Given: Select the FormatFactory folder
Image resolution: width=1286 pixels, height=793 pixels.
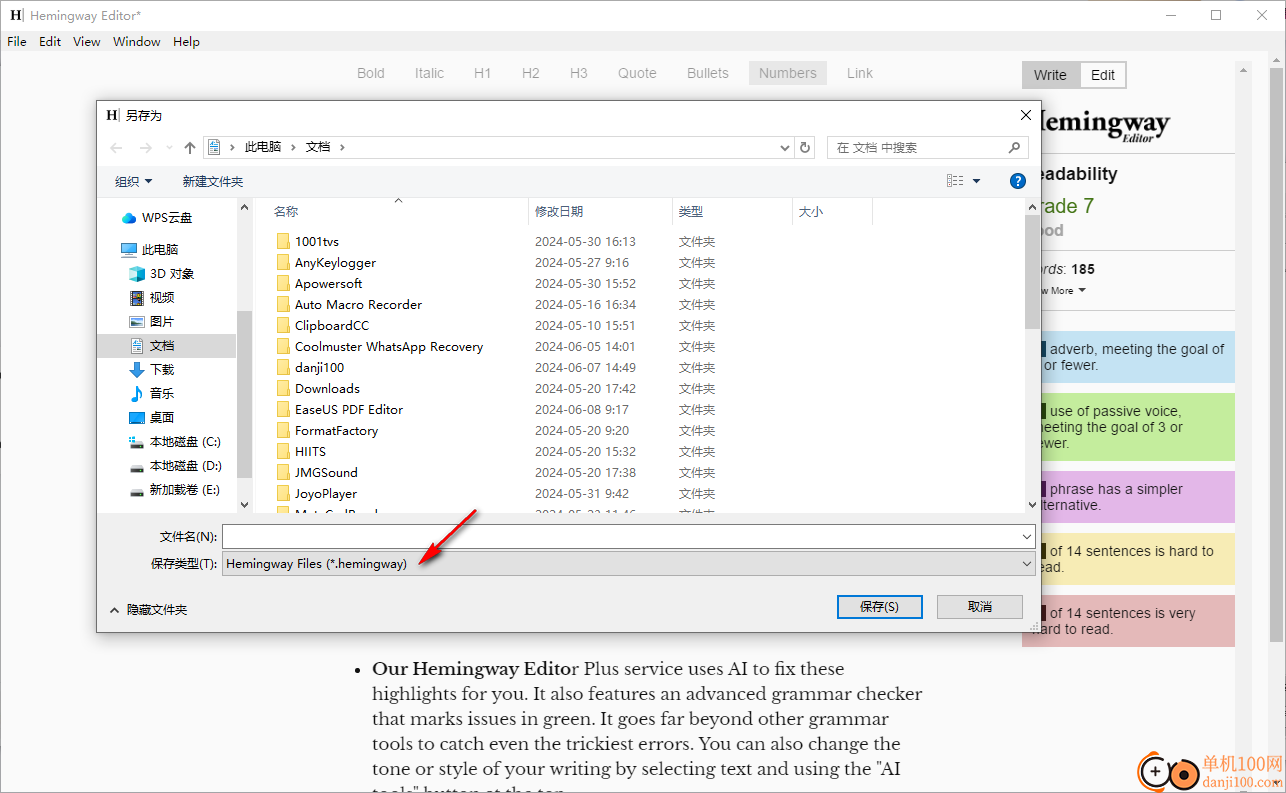Looking at the screenshot, I should 336,430.
